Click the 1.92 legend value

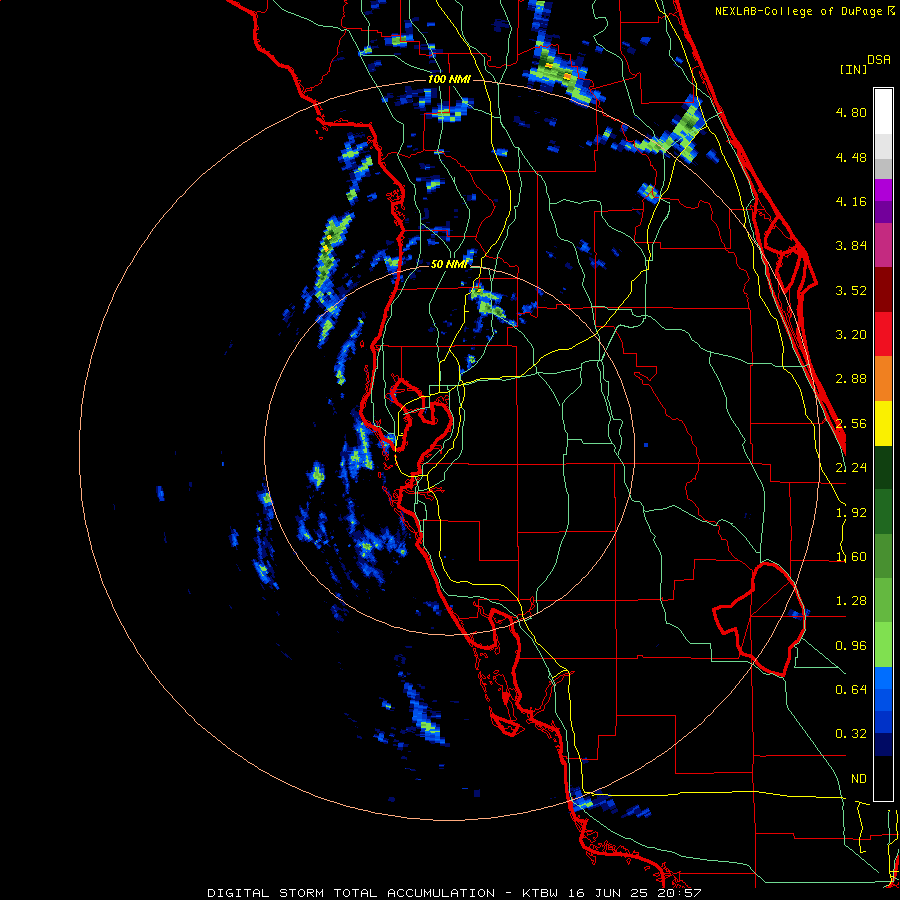coord(851,513)
